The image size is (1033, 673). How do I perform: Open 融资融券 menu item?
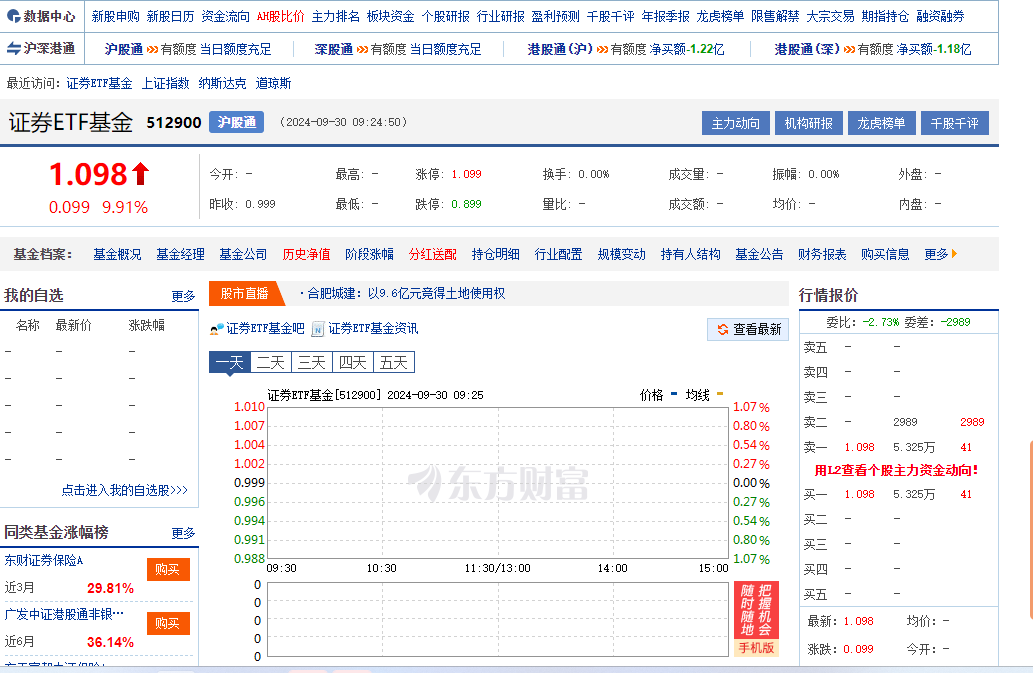(x=940, y=16)
